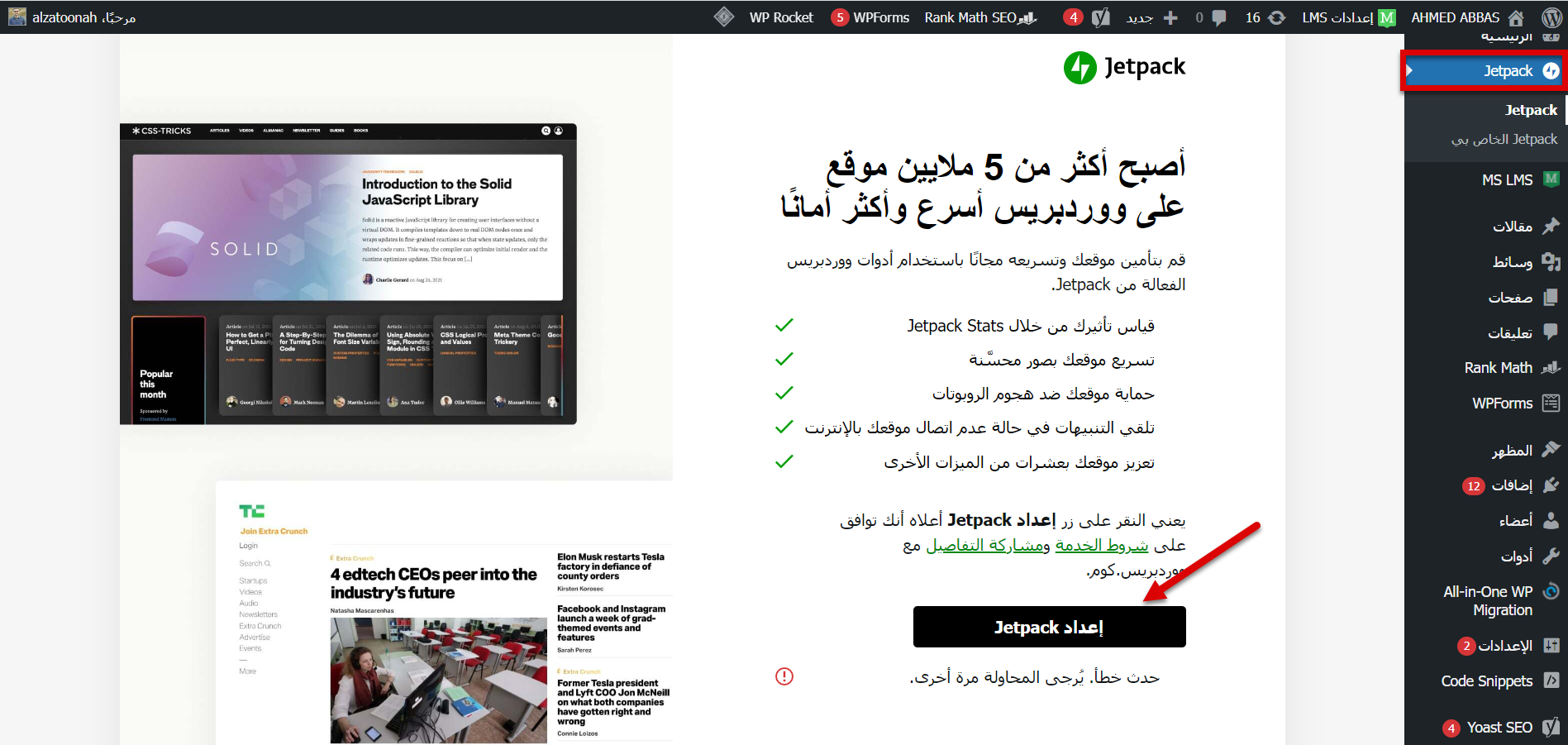Viewport: 1568px width, 745px height.
Task: Click the Settings (الإعدادات) sidebar icon
Action: (1551, 646)
